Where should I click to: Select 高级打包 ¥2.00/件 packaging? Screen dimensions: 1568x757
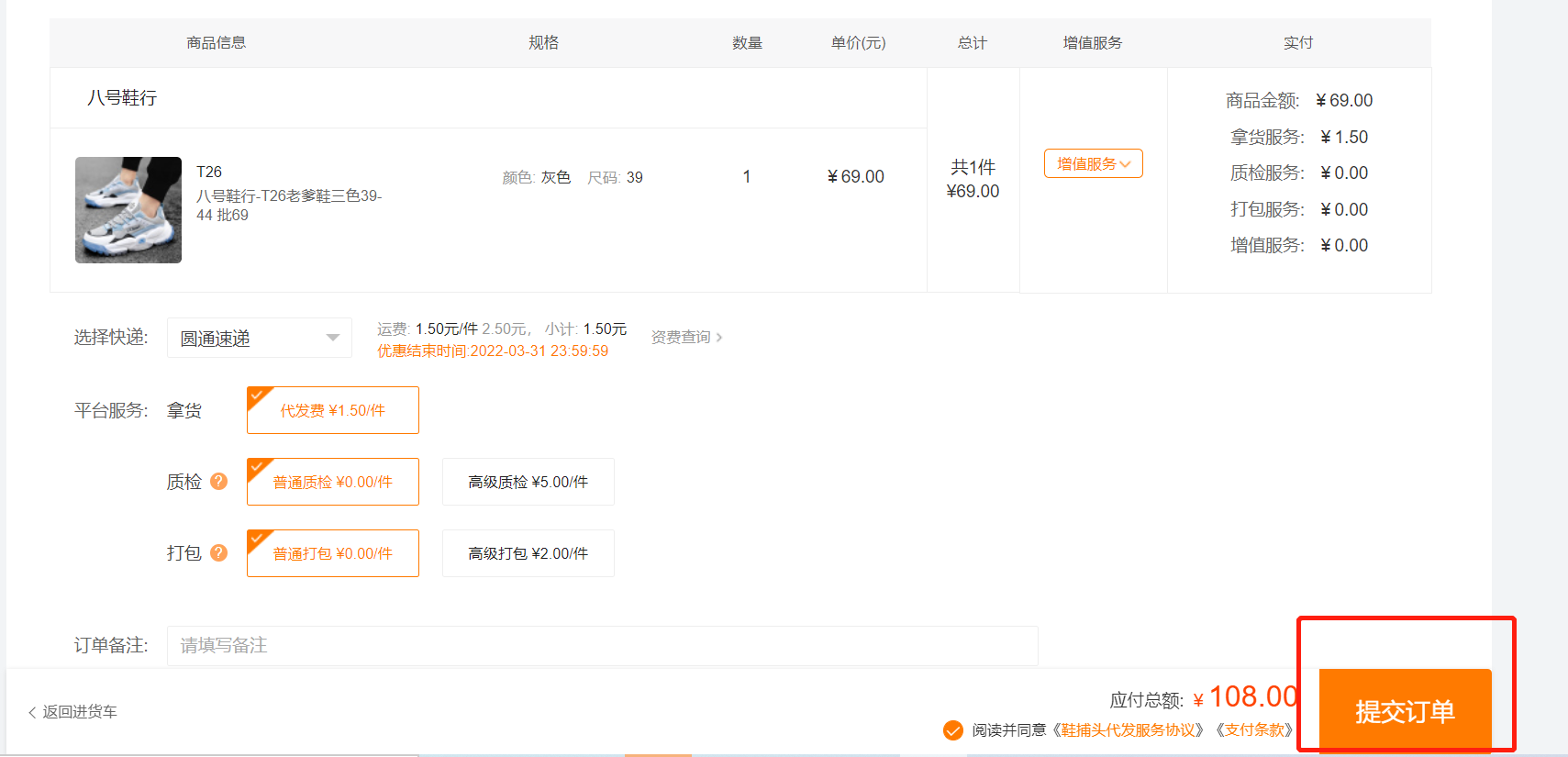point(528,553)
